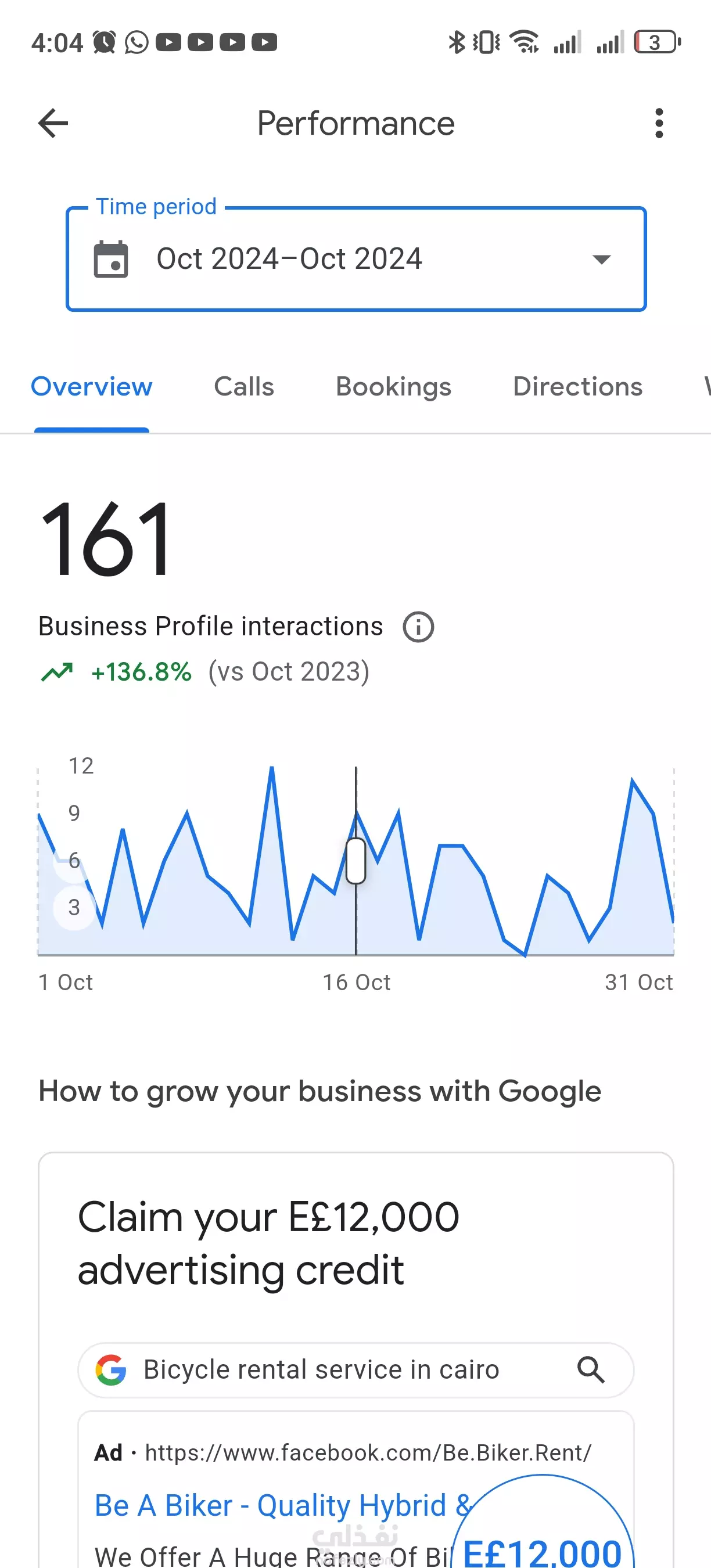This screenshot has height=1568, width=711.
Task: Open the Directions tab
Action: 577,387
